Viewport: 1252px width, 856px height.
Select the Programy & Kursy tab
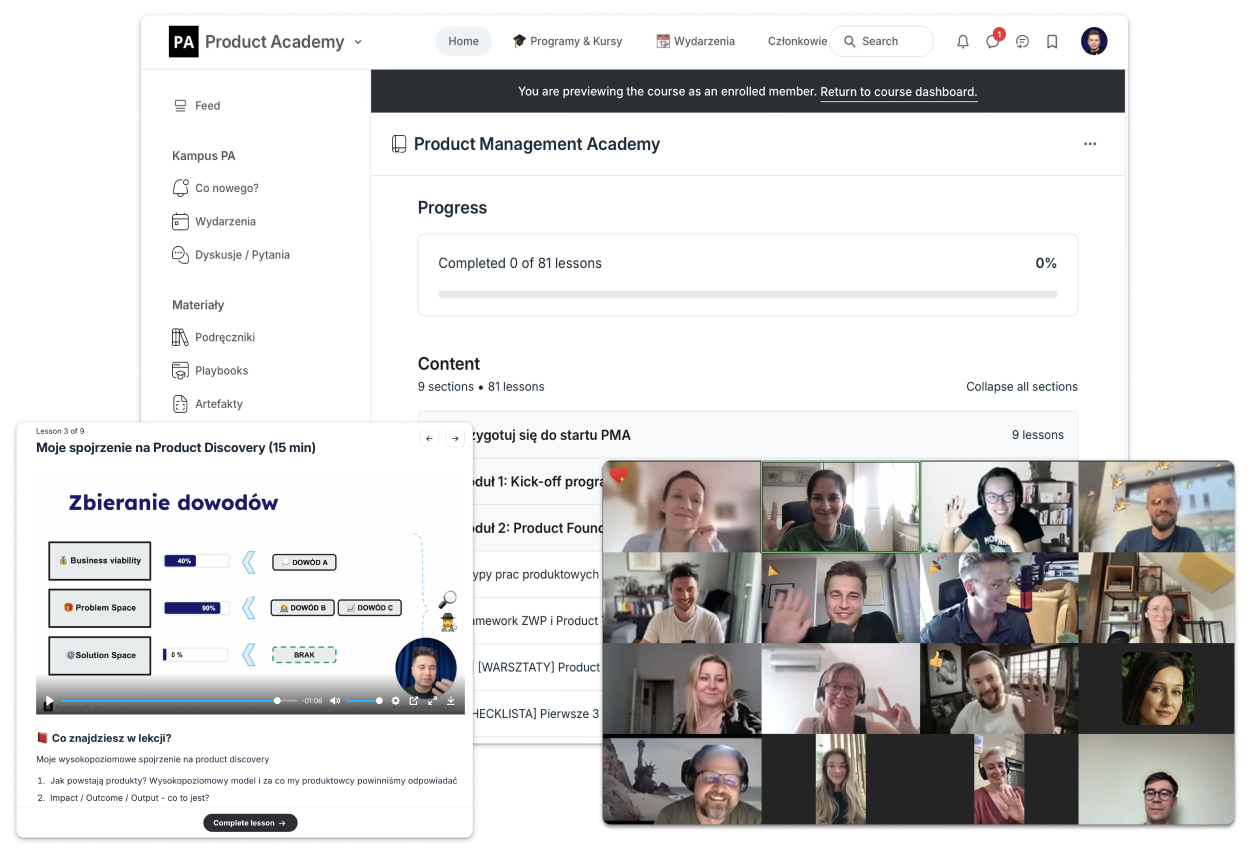[x=567, y=42]
